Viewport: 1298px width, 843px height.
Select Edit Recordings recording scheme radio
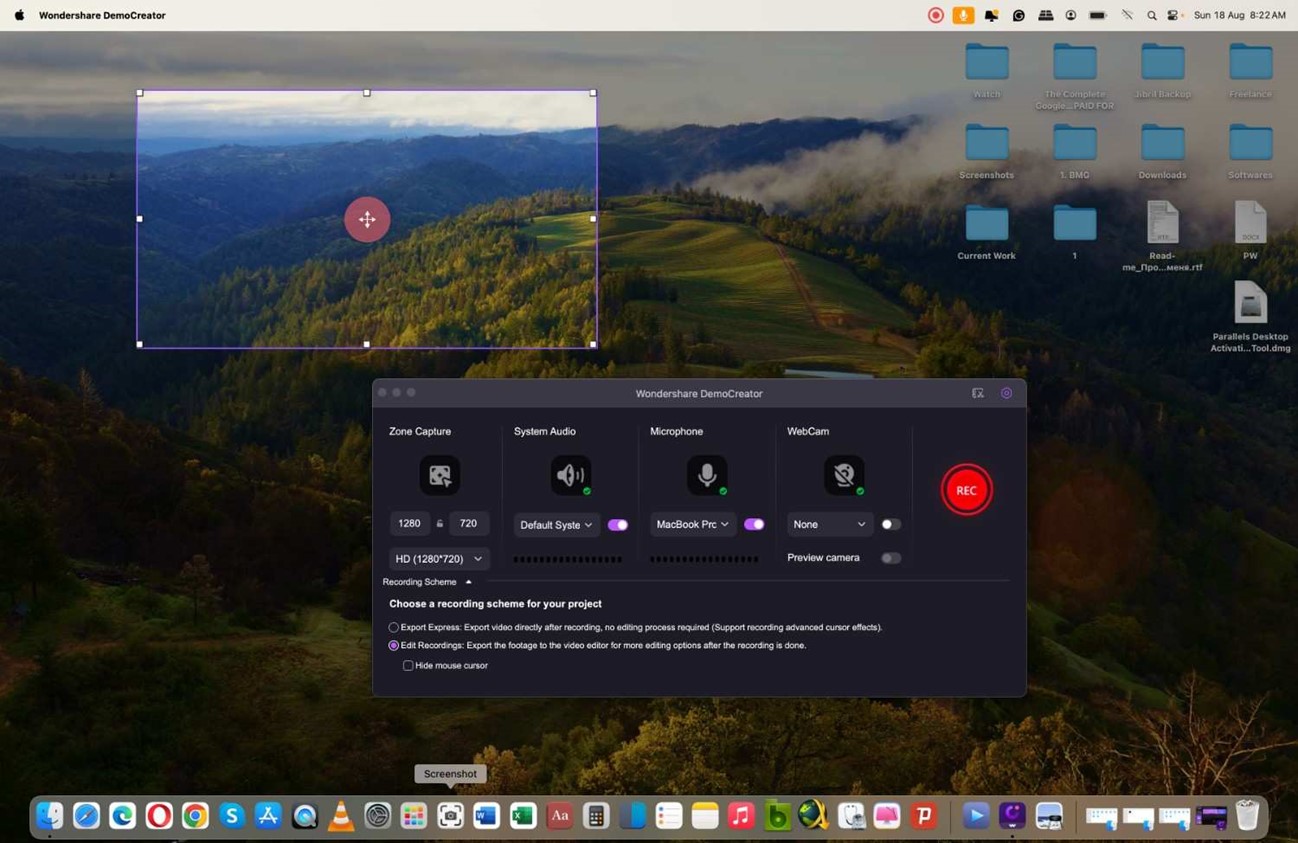pyautogui.click(x=394, y=645)
